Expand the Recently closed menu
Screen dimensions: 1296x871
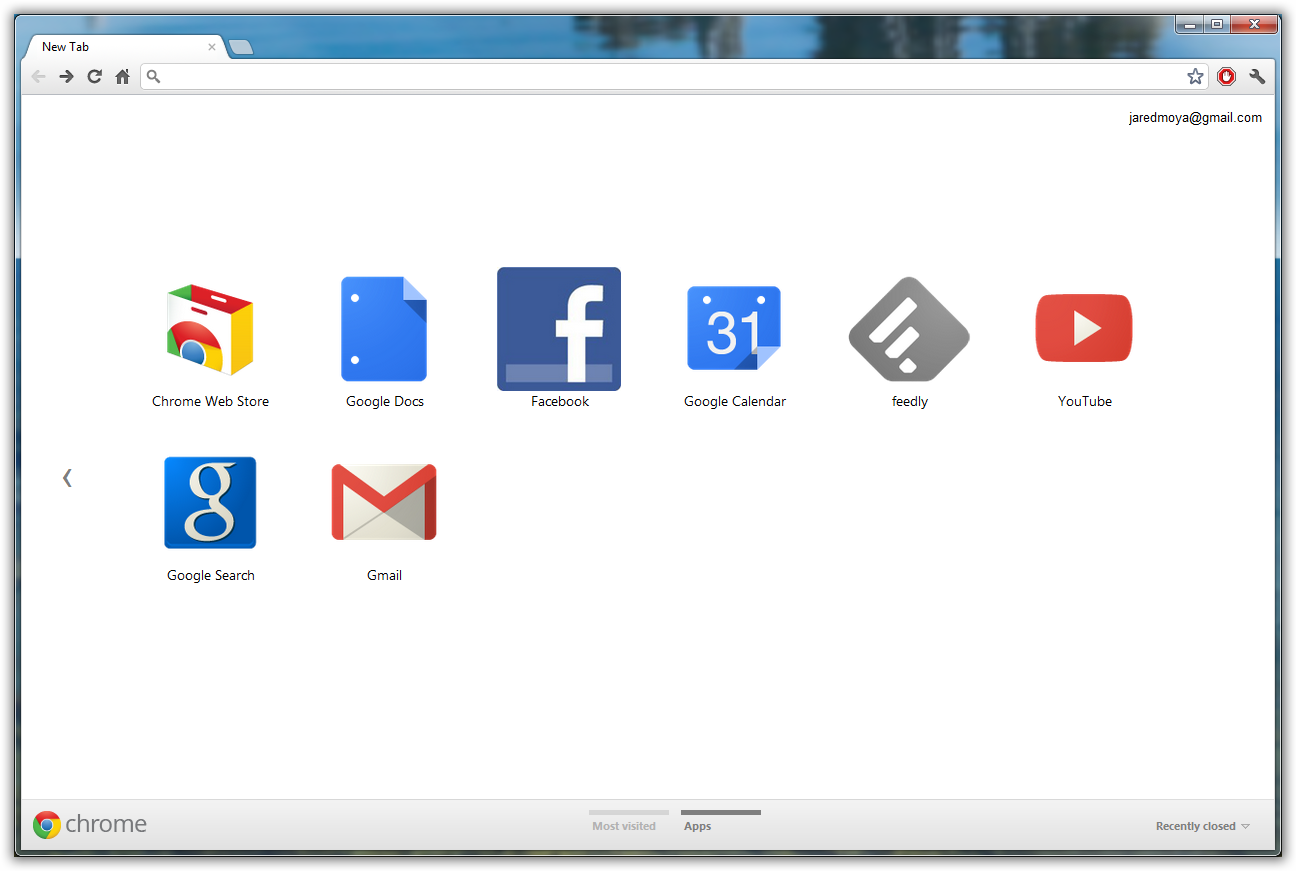click(1203, 826)
